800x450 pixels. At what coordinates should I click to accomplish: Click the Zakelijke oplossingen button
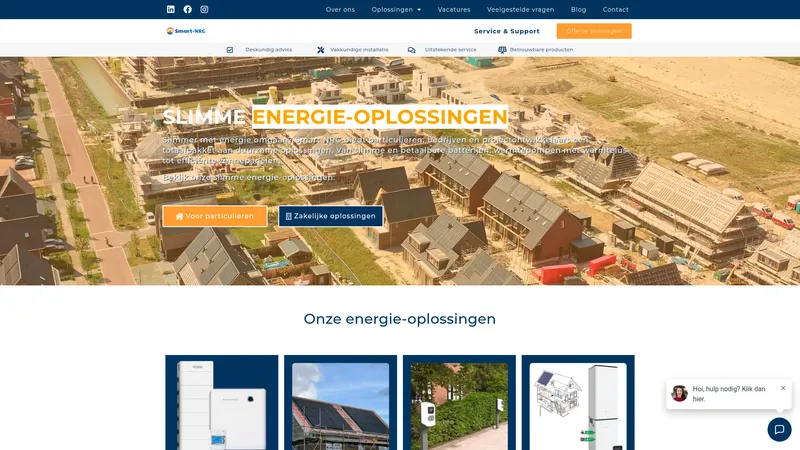[331, 216]
